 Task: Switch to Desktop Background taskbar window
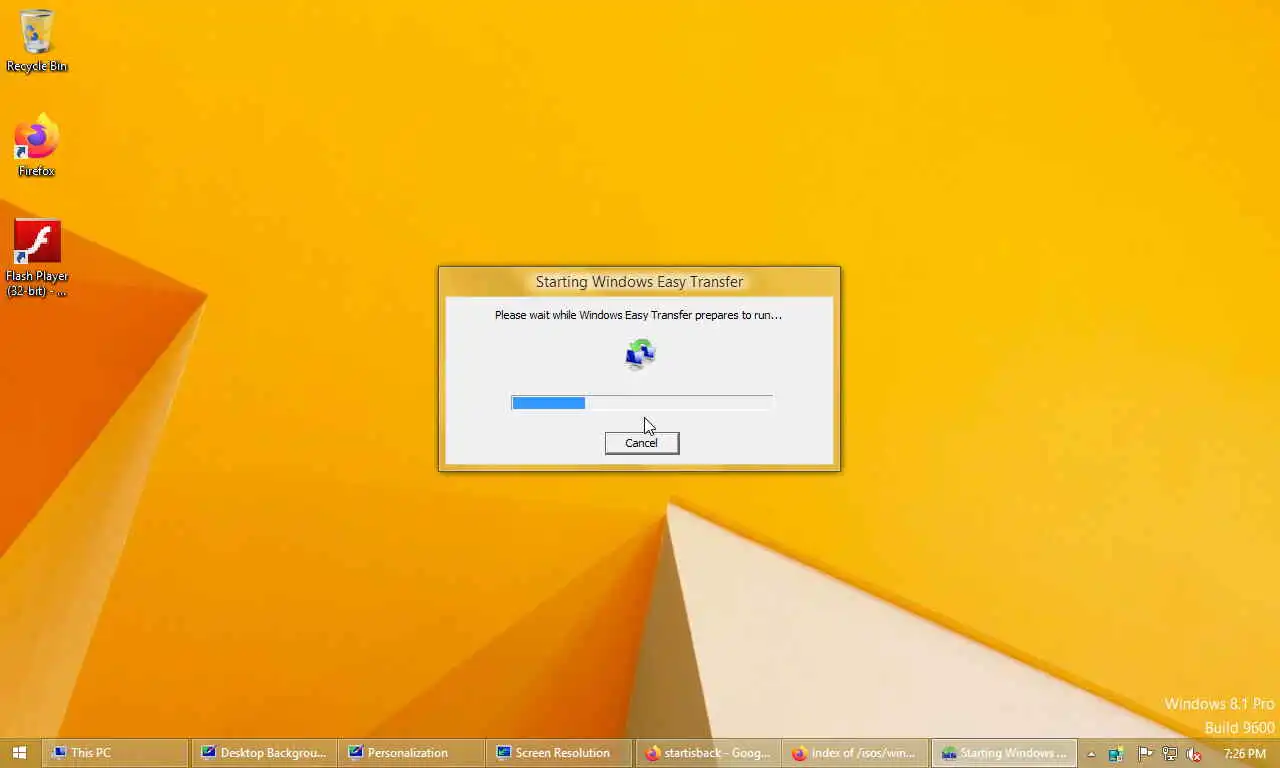(264, 753)
